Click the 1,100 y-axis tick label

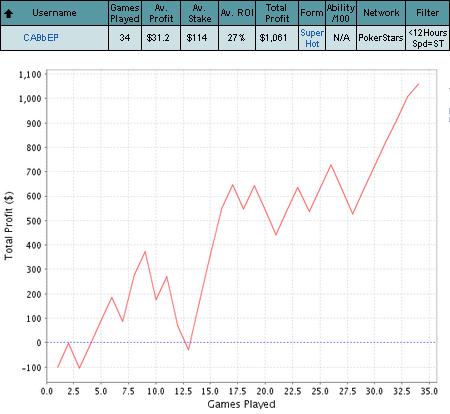pos(30,74)
